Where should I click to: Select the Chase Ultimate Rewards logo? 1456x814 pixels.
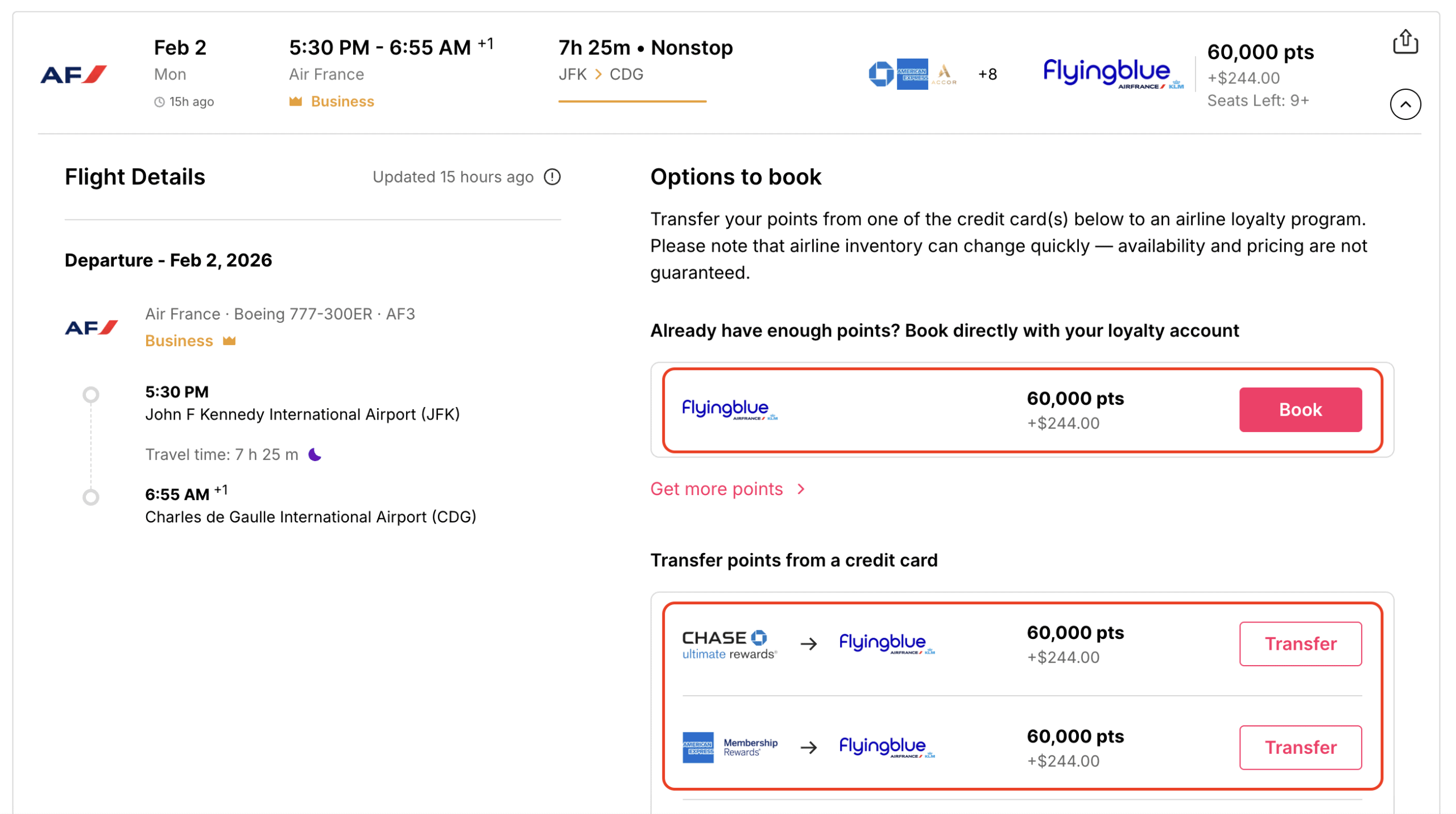pyautogui.click(x=730, y=644)
